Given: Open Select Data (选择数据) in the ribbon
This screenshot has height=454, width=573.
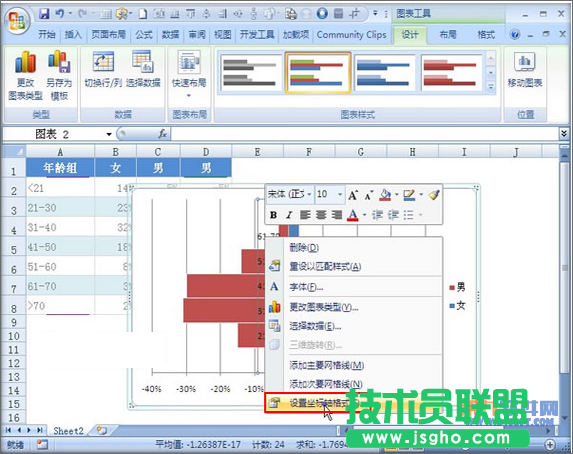Looking at the screenshot, I should coord(143,69).
